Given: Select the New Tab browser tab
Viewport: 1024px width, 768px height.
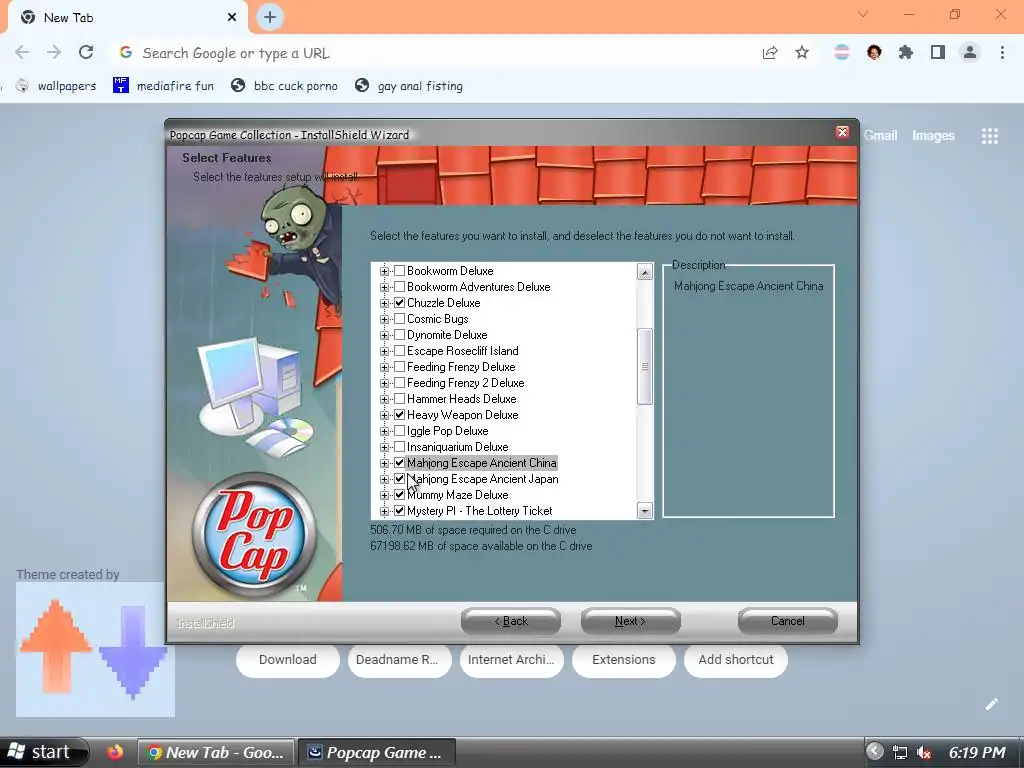Looking at the screenshot, I should [x=127, y=18].
